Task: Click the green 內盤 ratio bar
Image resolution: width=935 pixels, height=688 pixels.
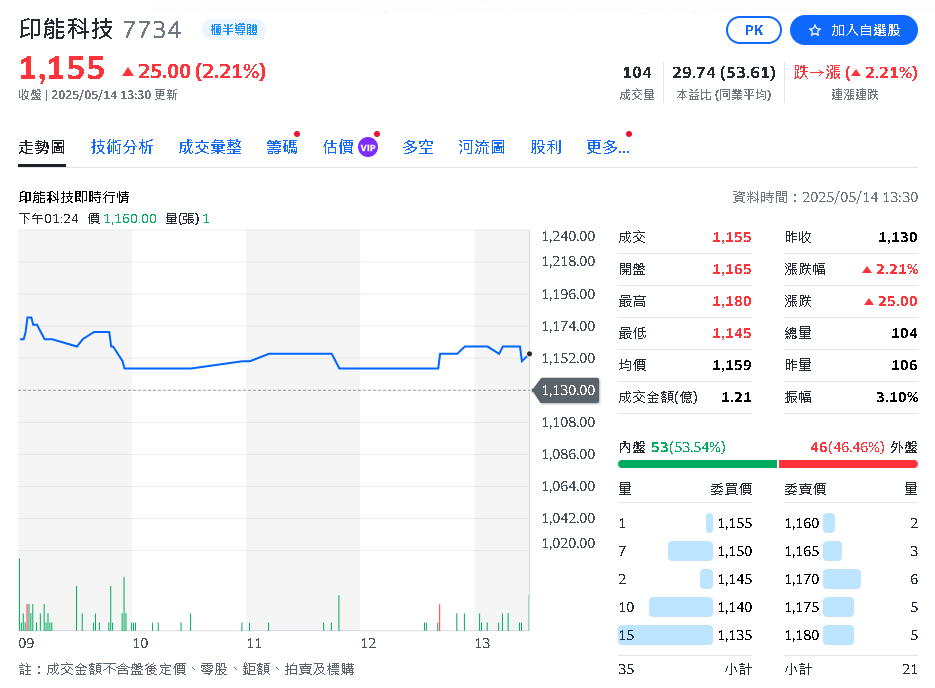Action: (x=698, y=464)
